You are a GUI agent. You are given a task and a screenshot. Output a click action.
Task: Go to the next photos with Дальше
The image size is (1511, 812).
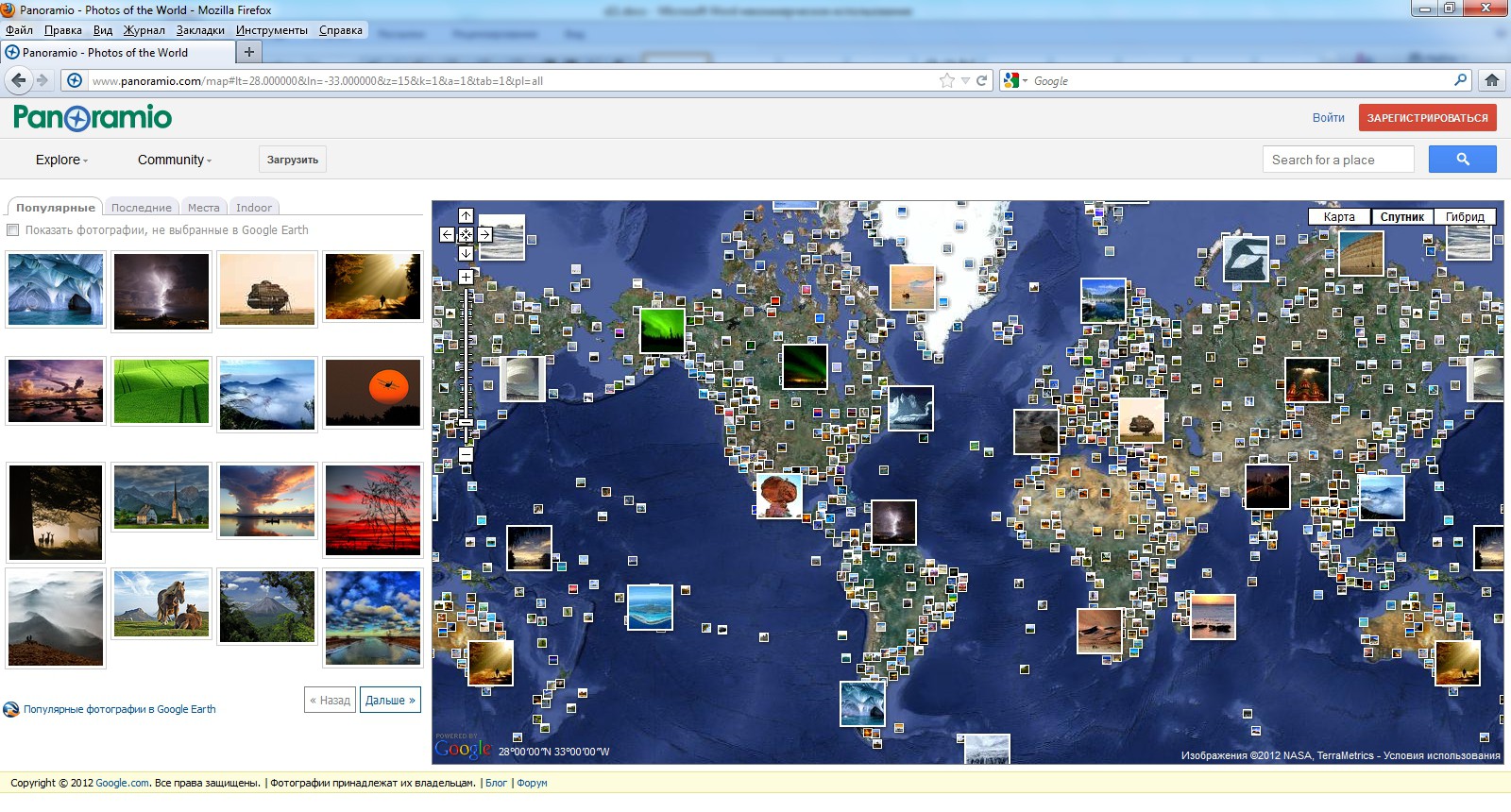coord(390,700)
